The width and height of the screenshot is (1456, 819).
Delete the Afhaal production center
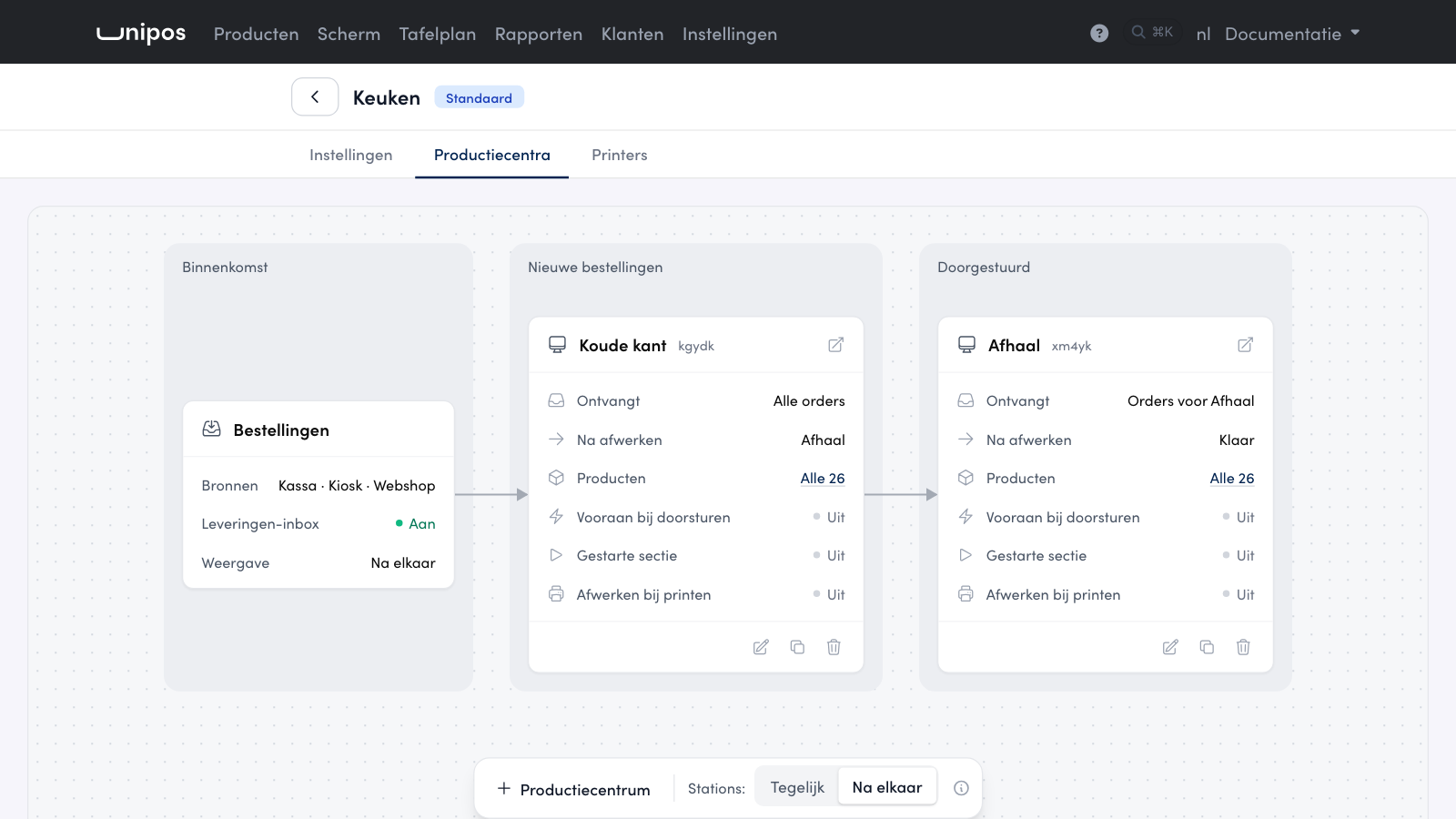[1243, 647]
